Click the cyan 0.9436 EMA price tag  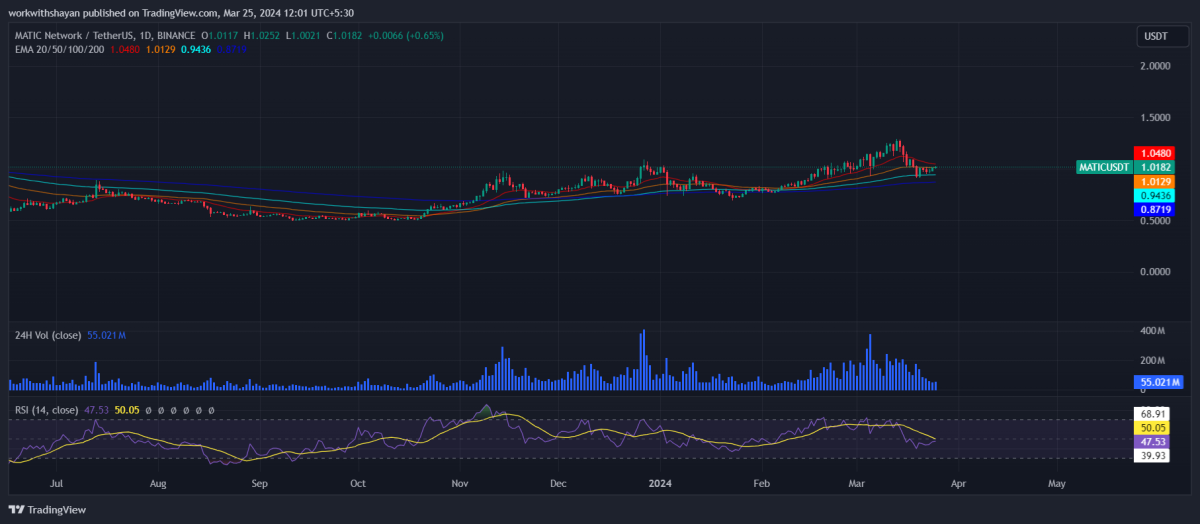click(x=1153, y=195)
